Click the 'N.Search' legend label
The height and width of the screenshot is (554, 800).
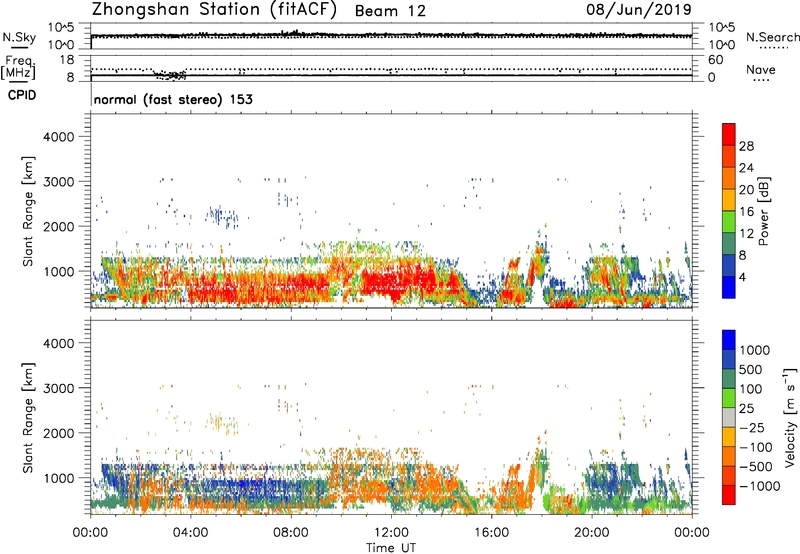(772, 37)
